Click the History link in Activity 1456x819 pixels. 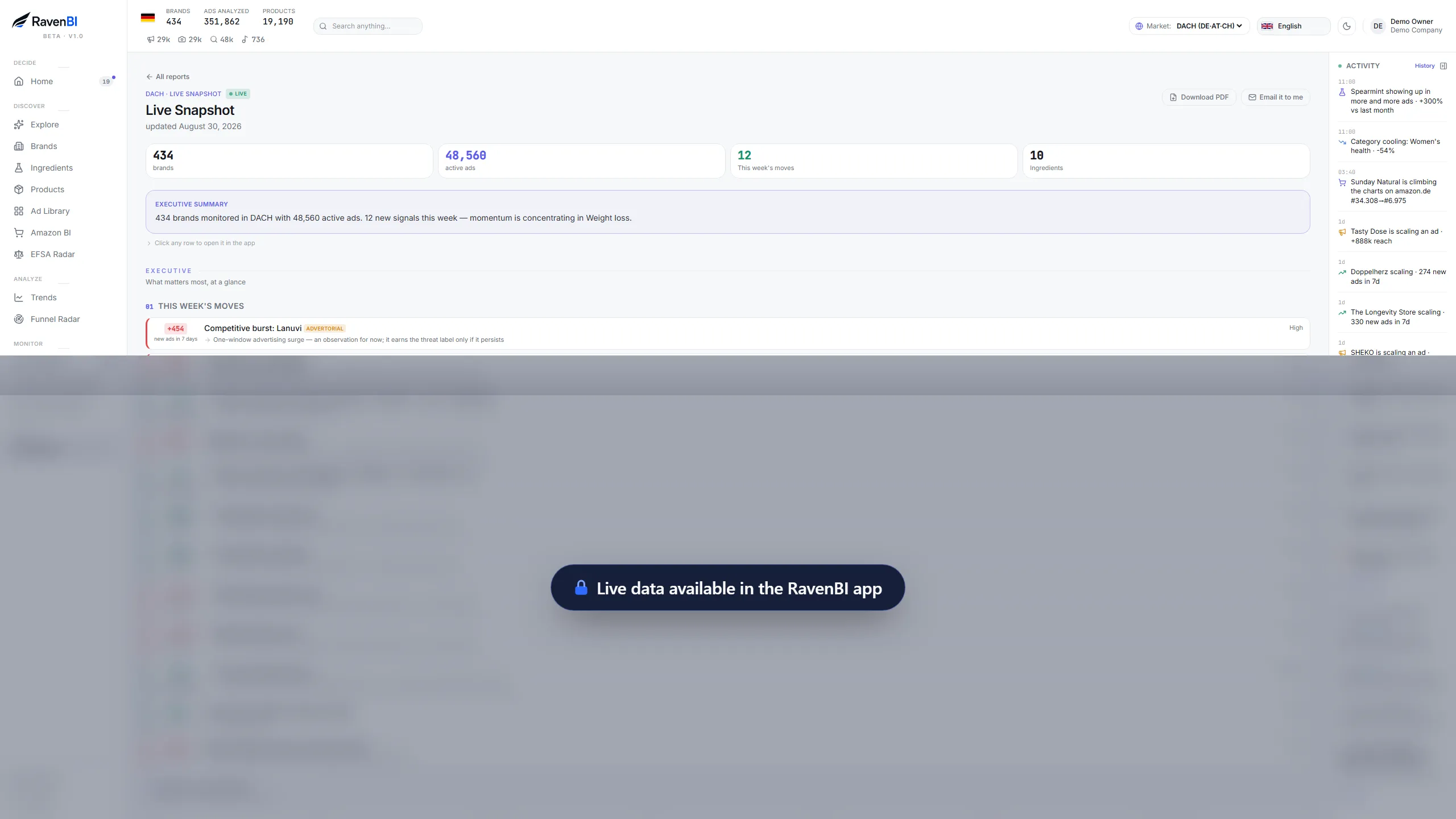[x=1425, y=66]
